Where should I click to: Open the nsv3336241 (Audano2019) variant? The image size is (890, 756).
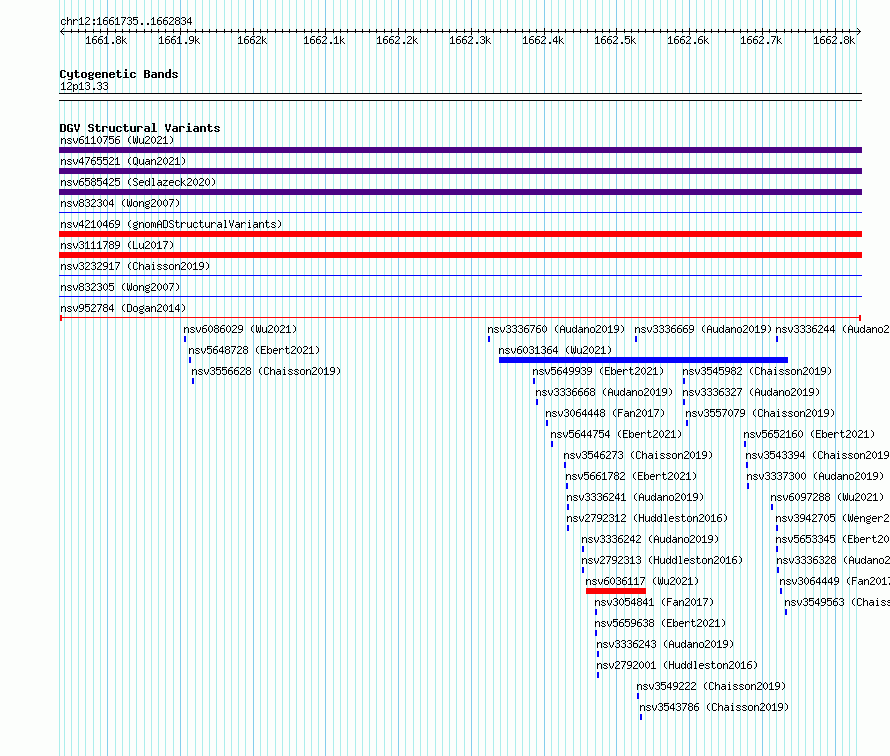tap(635, 497)
